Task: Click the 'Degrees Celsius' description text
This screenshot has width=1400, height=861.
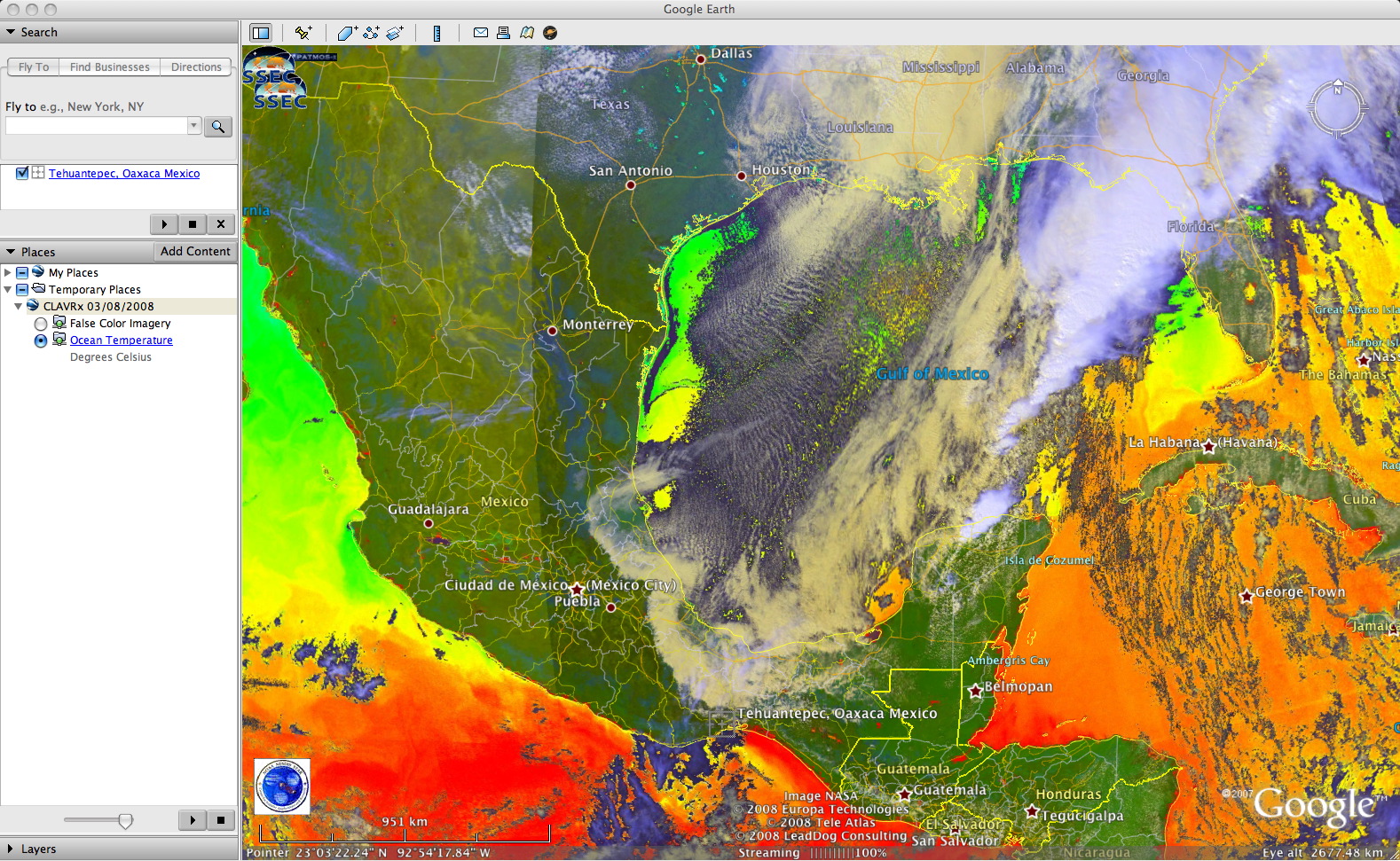Action: click(111, 357)
